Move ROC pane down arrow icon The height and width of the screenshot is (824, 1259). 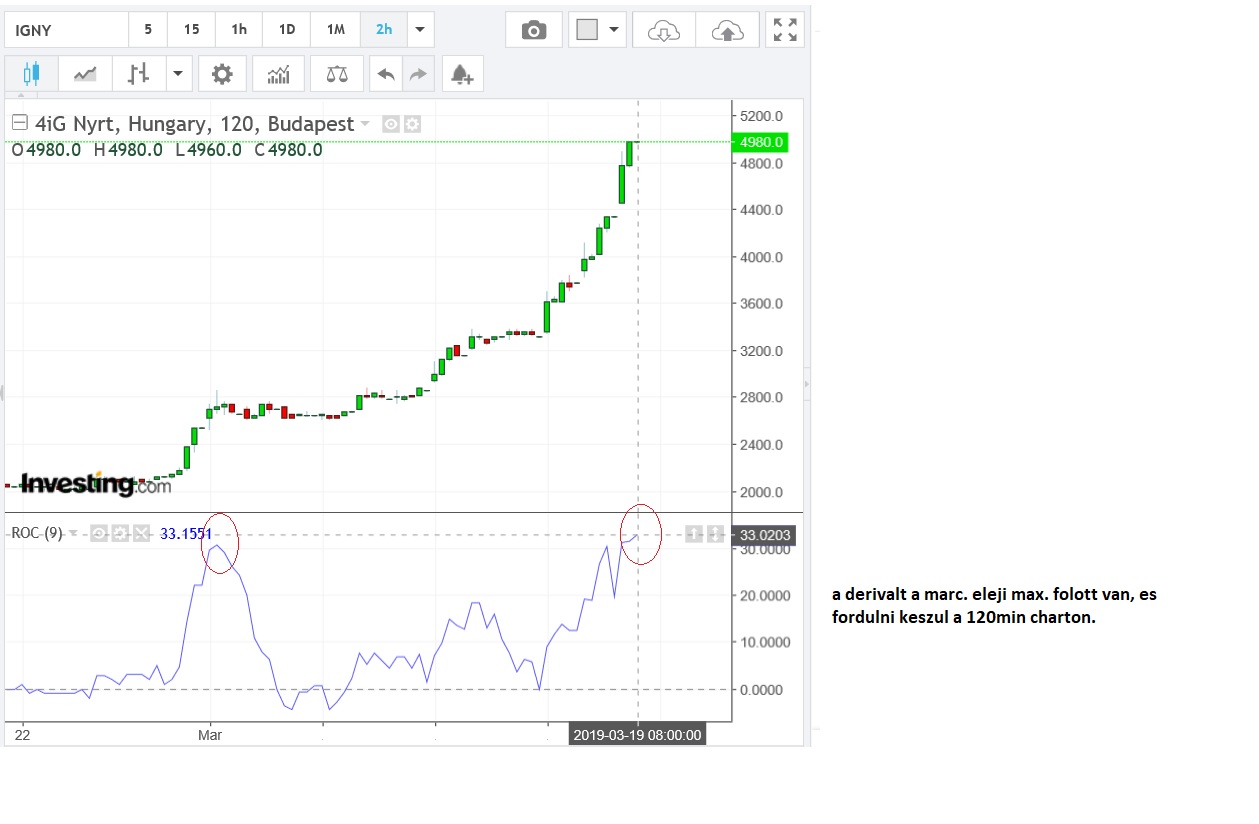[715, 534]
